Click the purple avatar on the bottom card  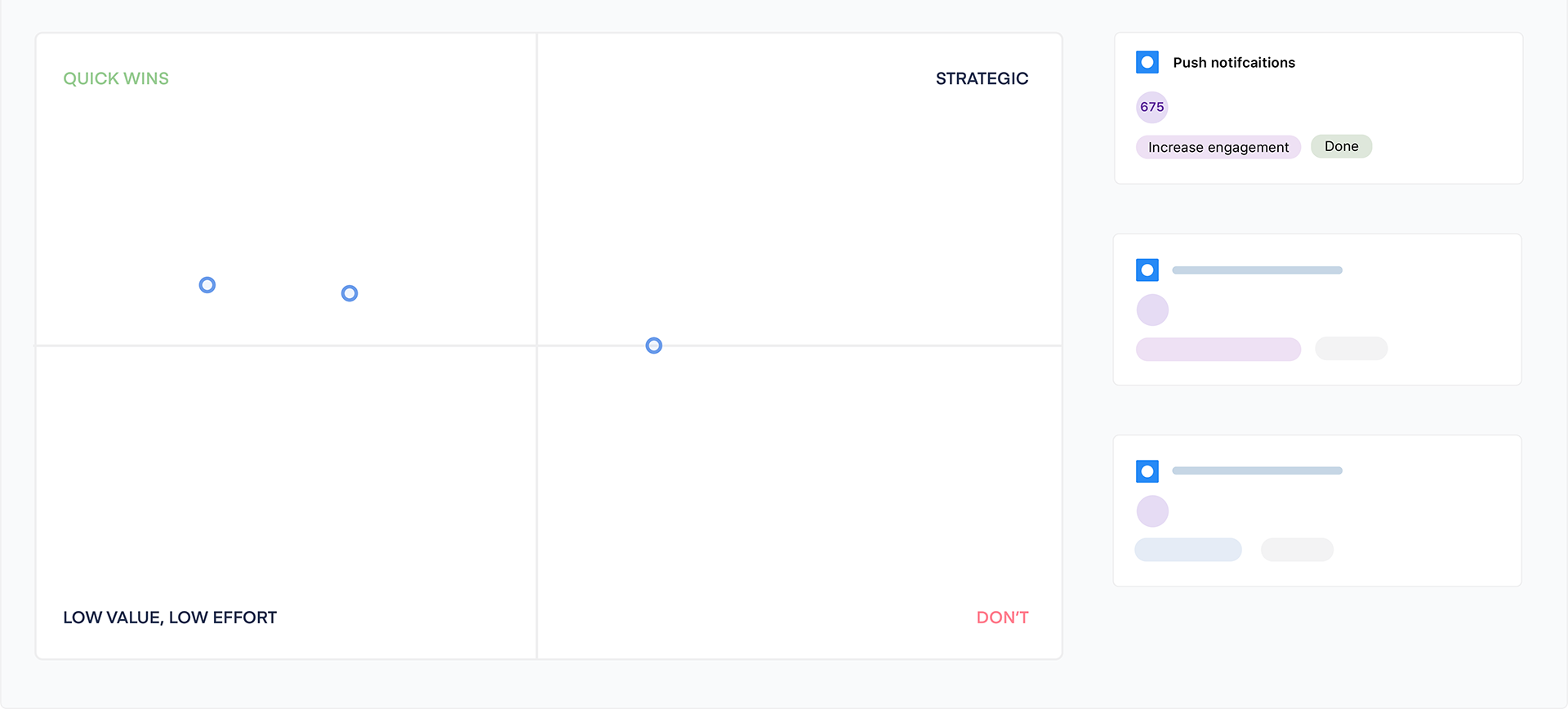(1151, 511)
